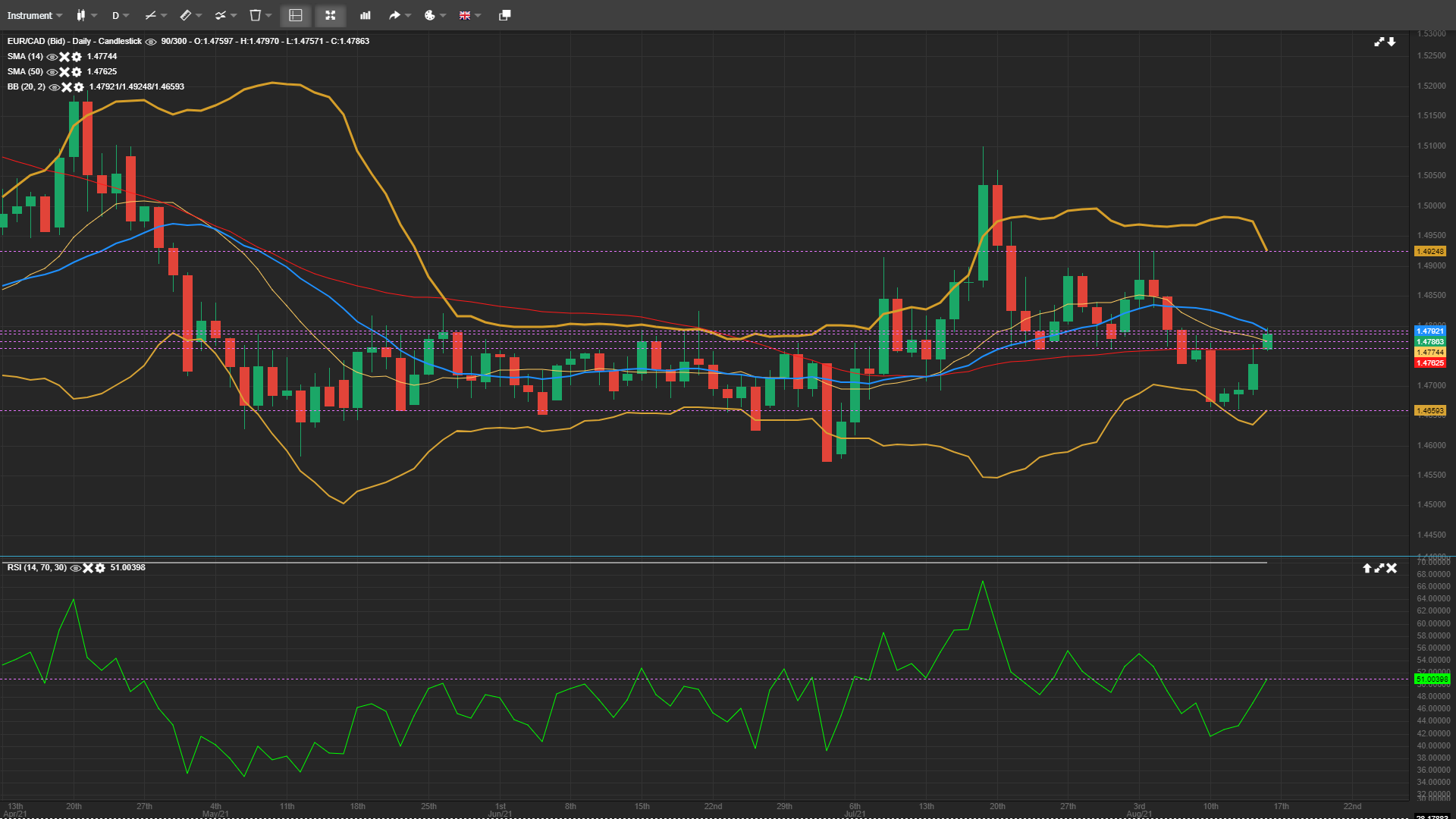1456x819 pixels.
Task: Move the main chart pane down
Action: pyautogui.click(x=1392, y=42)
